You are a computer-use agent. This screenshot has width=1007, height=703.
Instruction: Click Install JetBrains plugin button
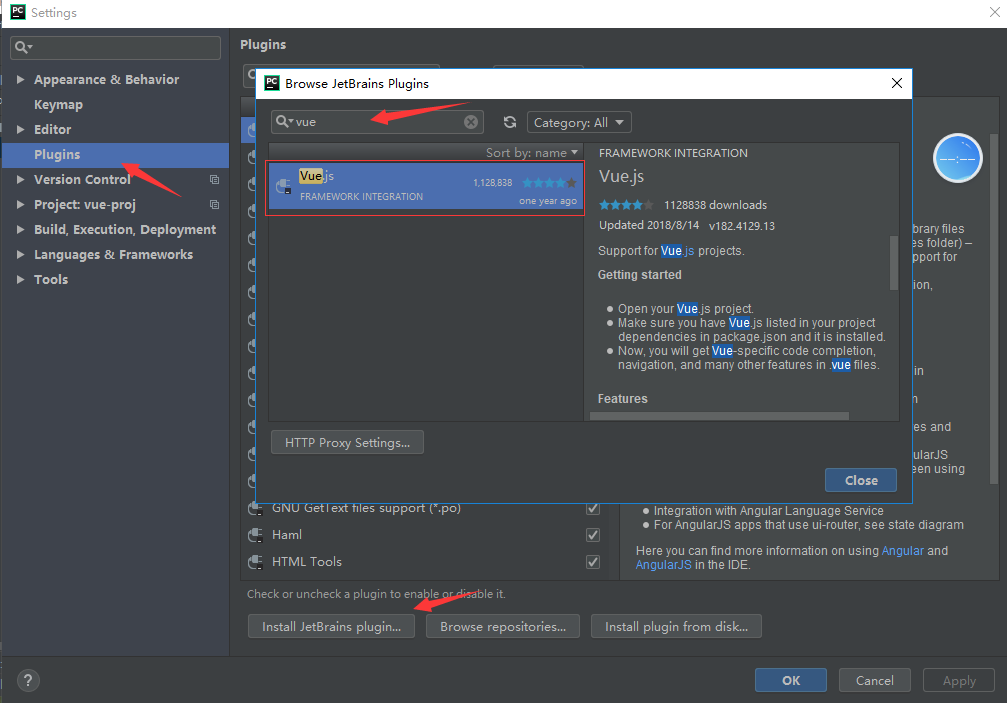point(331,627)
